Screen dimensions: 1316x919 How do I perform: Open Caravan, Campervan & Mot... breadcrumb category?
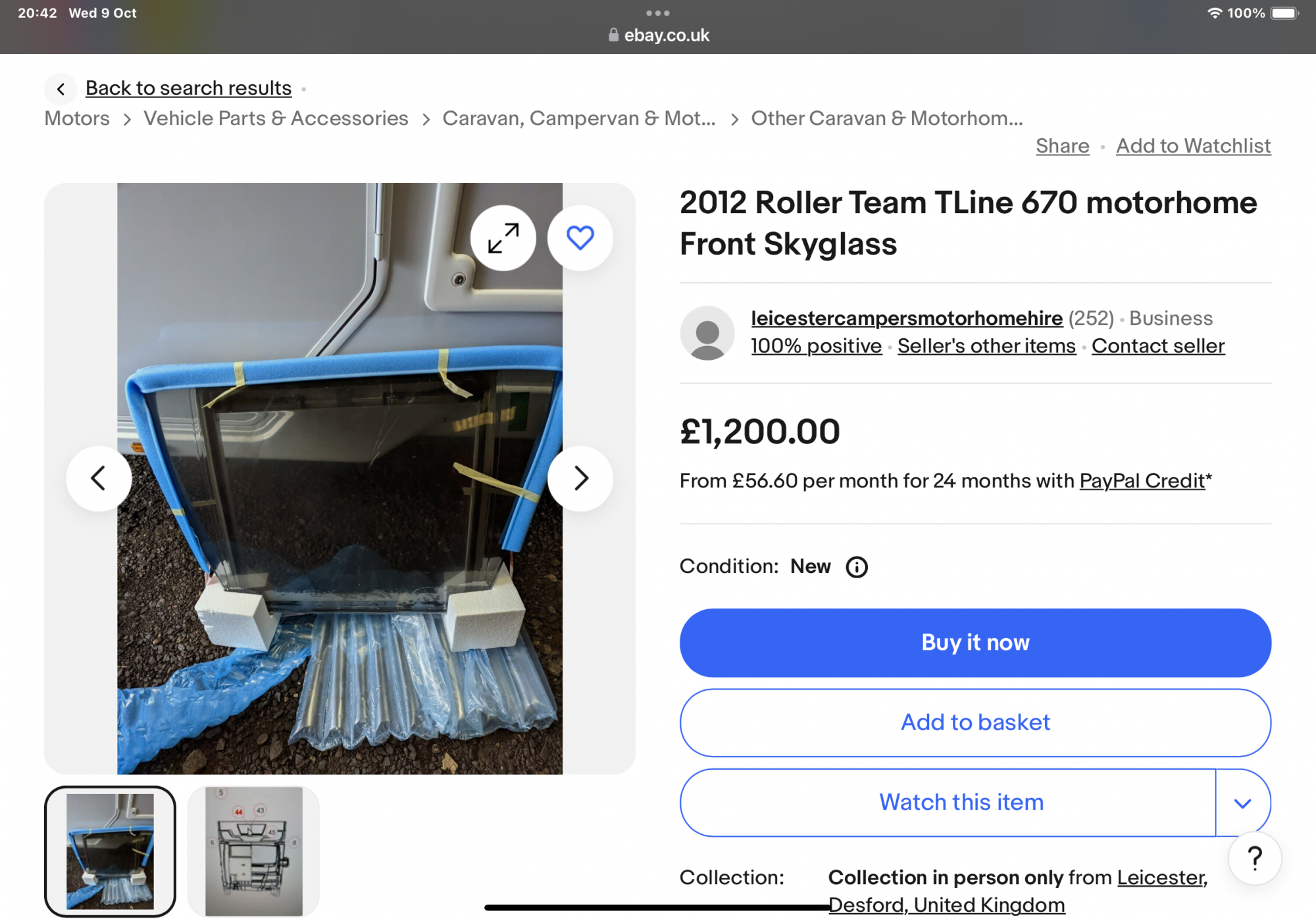[x=578, y=118]
